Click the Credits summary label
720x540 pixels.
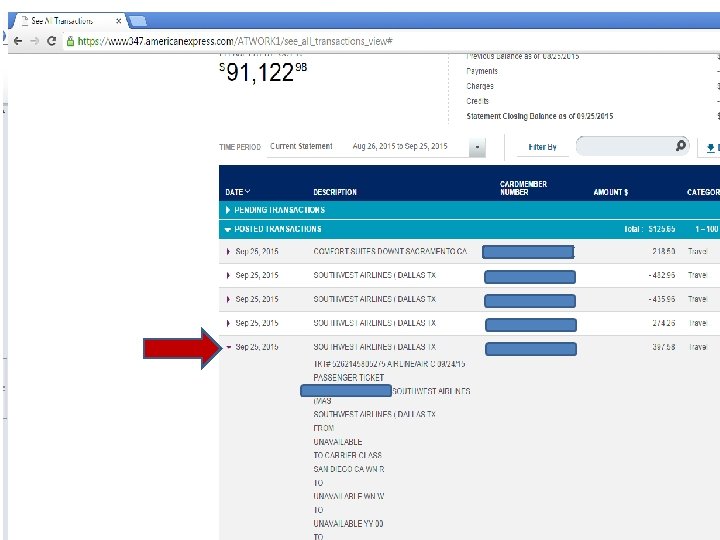pos(478,101)
